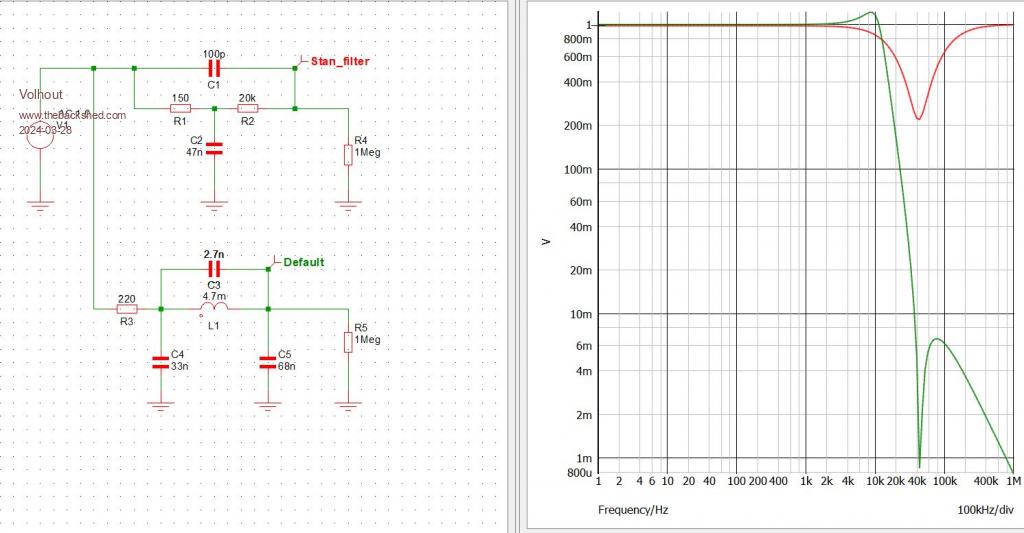Select the C3 2.7n capacitor symbol
The width and height of the screenshot is (1024, 533).
point(213,269)
